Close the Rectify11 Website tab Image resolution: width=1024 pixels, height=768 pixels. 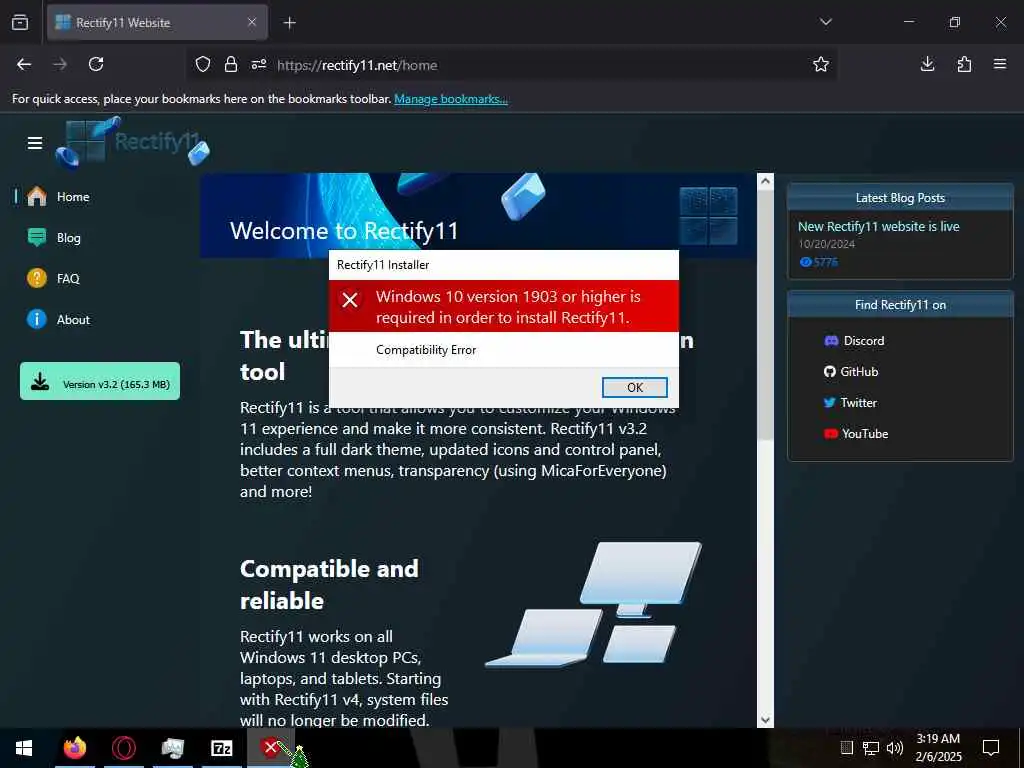[x=252, y=23]
